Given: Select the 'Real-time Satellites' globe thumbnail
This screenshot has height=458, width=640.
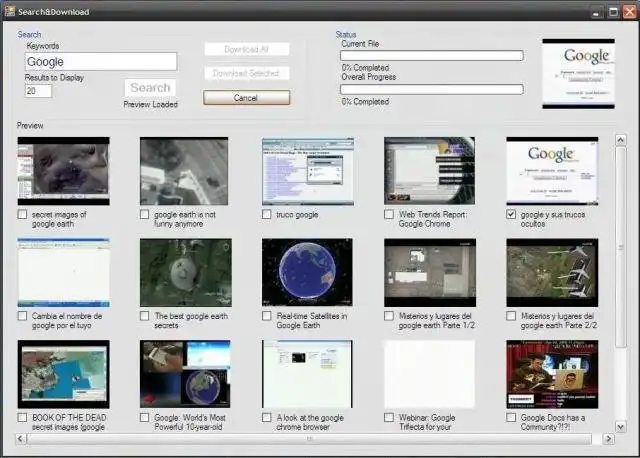Looking at the screenshot, I should 307,273.
